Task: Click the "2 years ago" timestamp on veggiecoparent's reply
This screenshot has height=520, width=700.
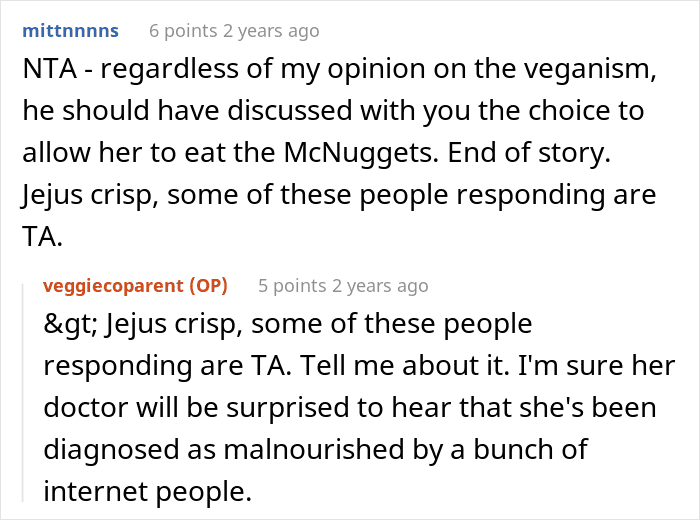Action: (380, 286)
